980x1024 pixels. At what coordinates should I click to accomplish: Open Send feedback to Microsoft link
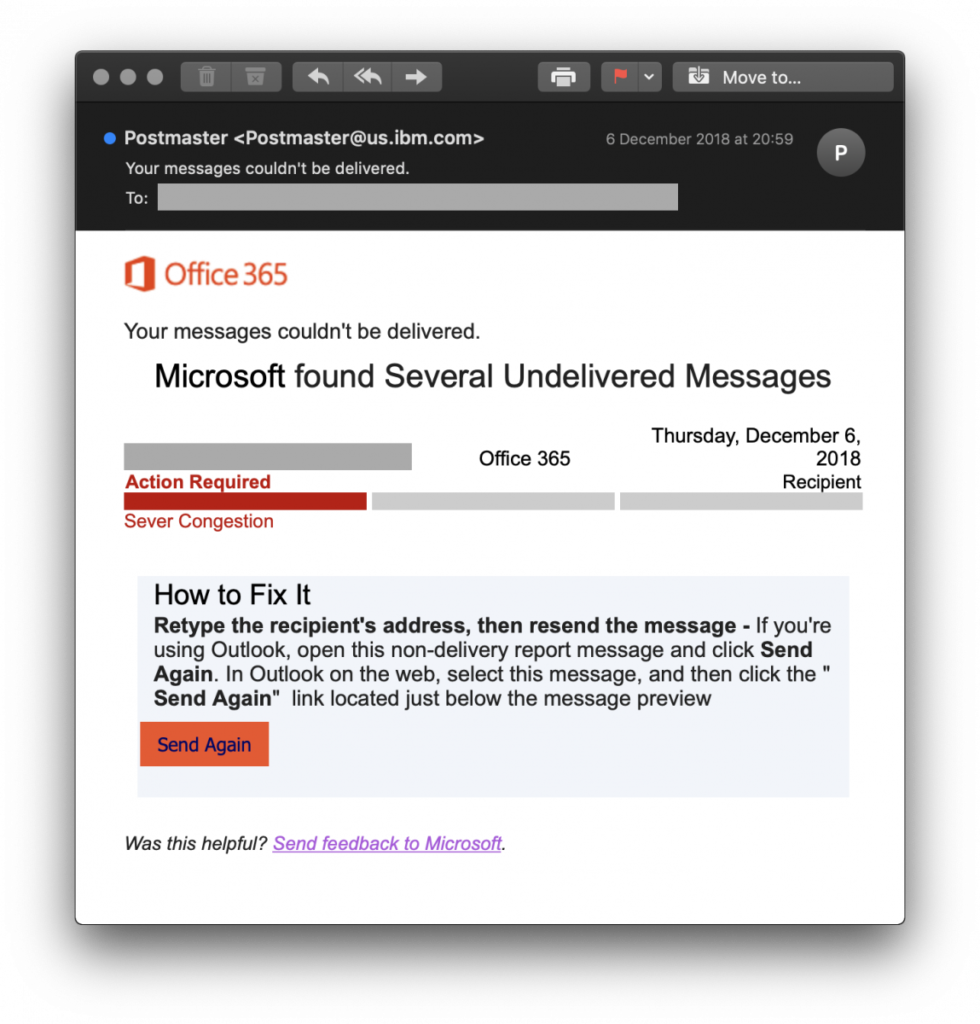click(x=387, y=843)
